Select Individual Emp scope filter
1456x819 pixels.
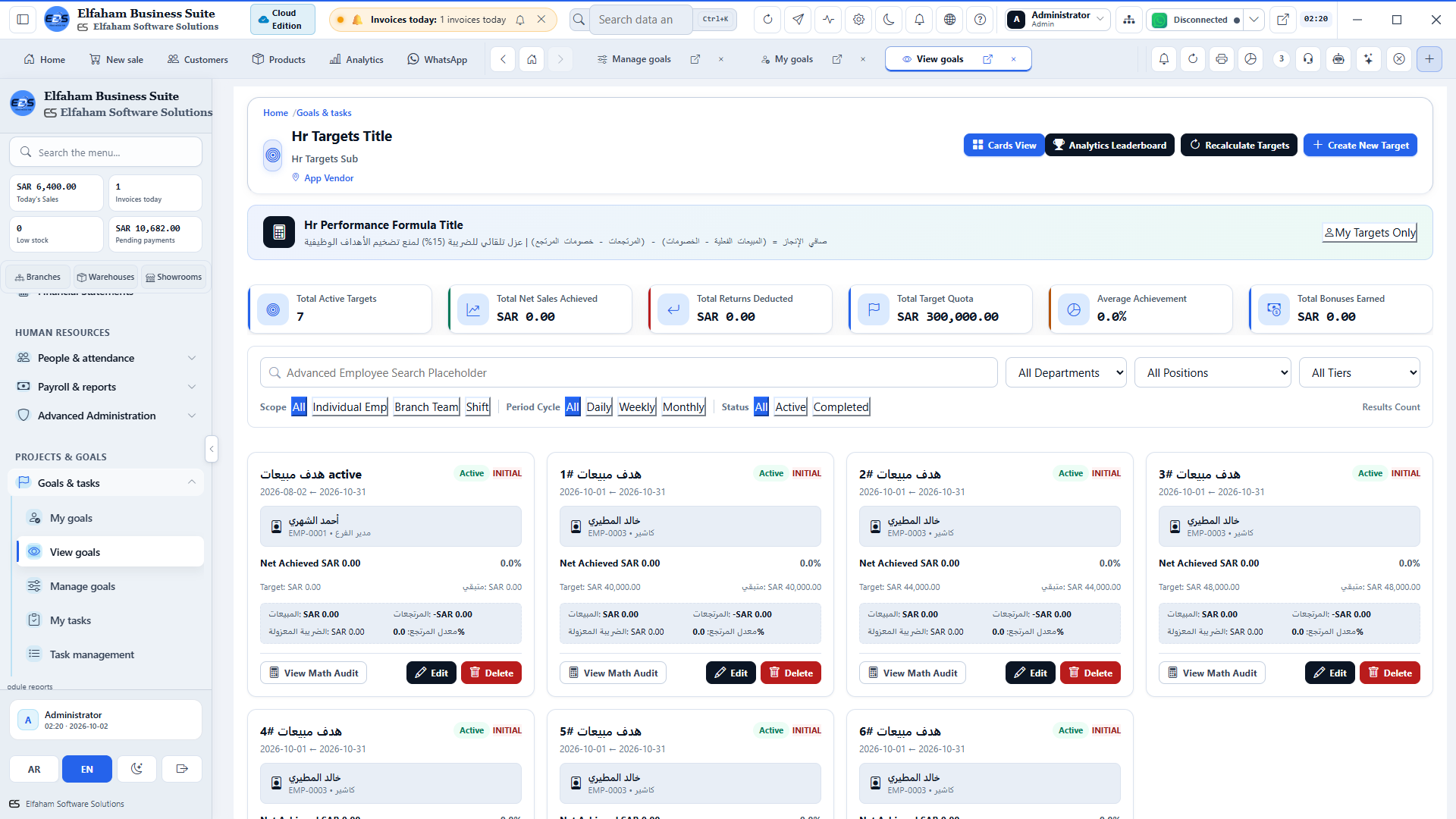click(350, 407)
